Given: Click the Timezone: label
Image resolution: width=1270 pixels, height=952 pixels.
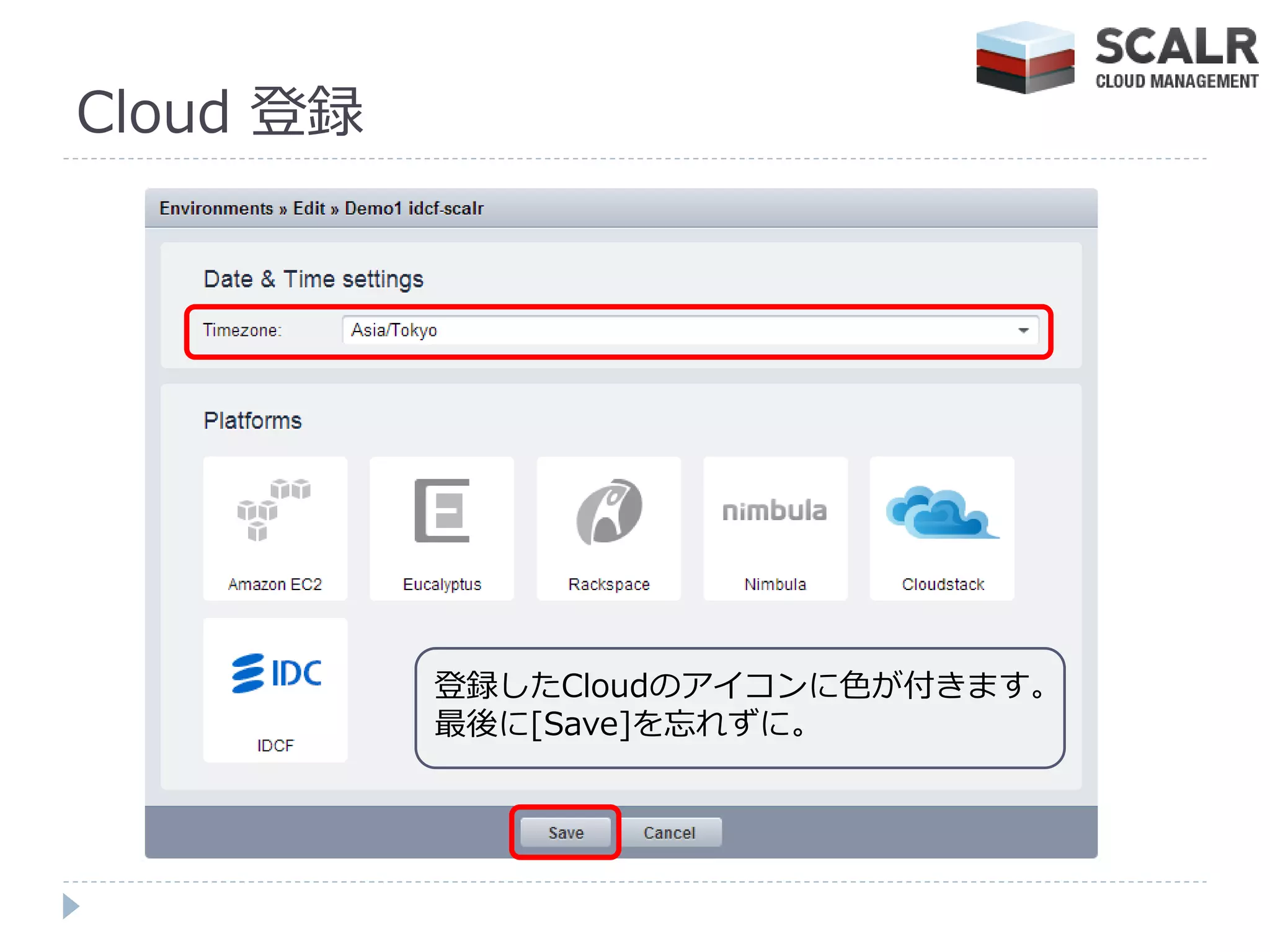Looking at the screenshot, I should pos(242,330).
